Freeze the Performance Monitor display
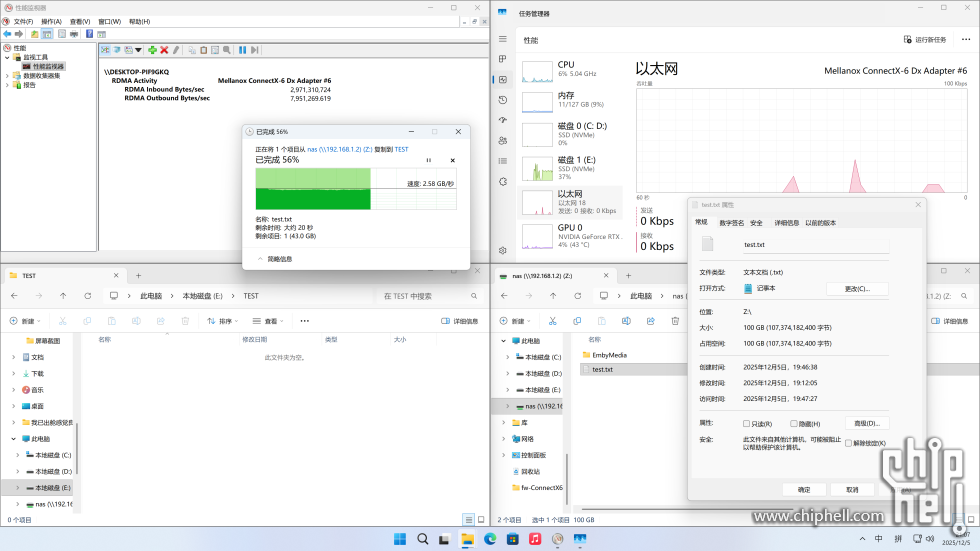Image resolution: width=980 pixels, height=551 pixels. coord(242,50)
